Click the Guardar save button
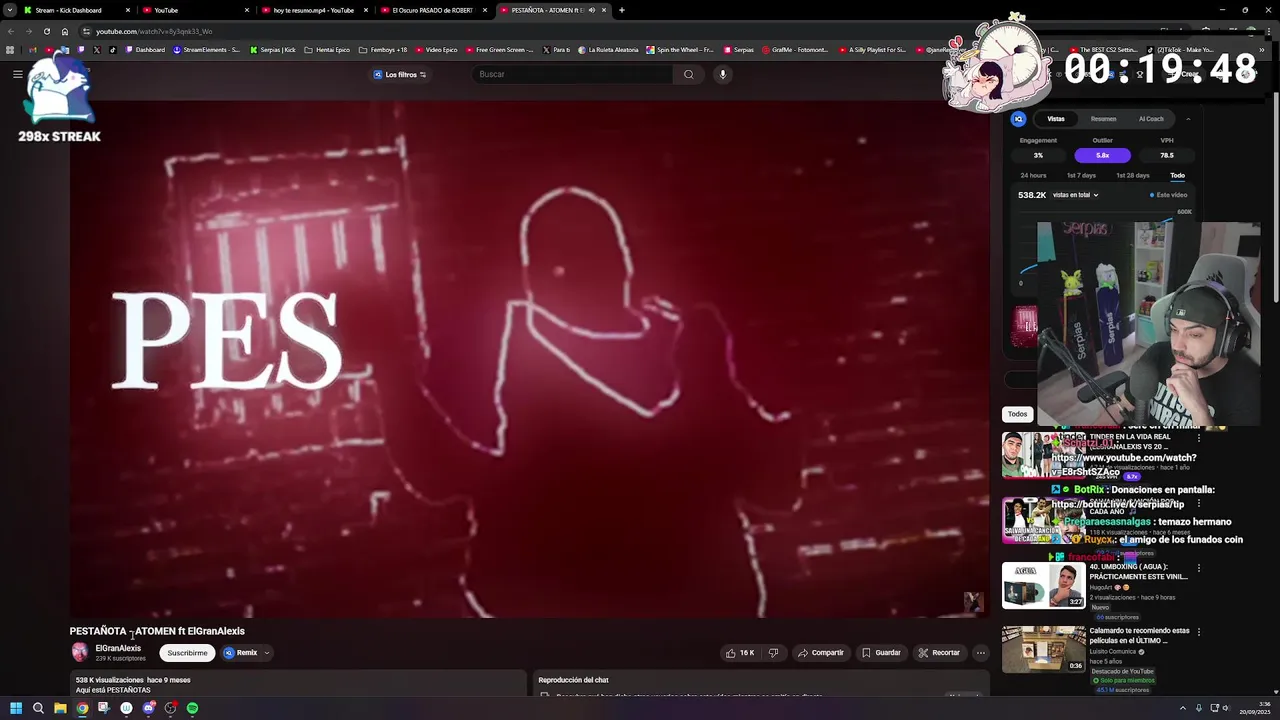1280x720 pixels. [x=881, y=653]
